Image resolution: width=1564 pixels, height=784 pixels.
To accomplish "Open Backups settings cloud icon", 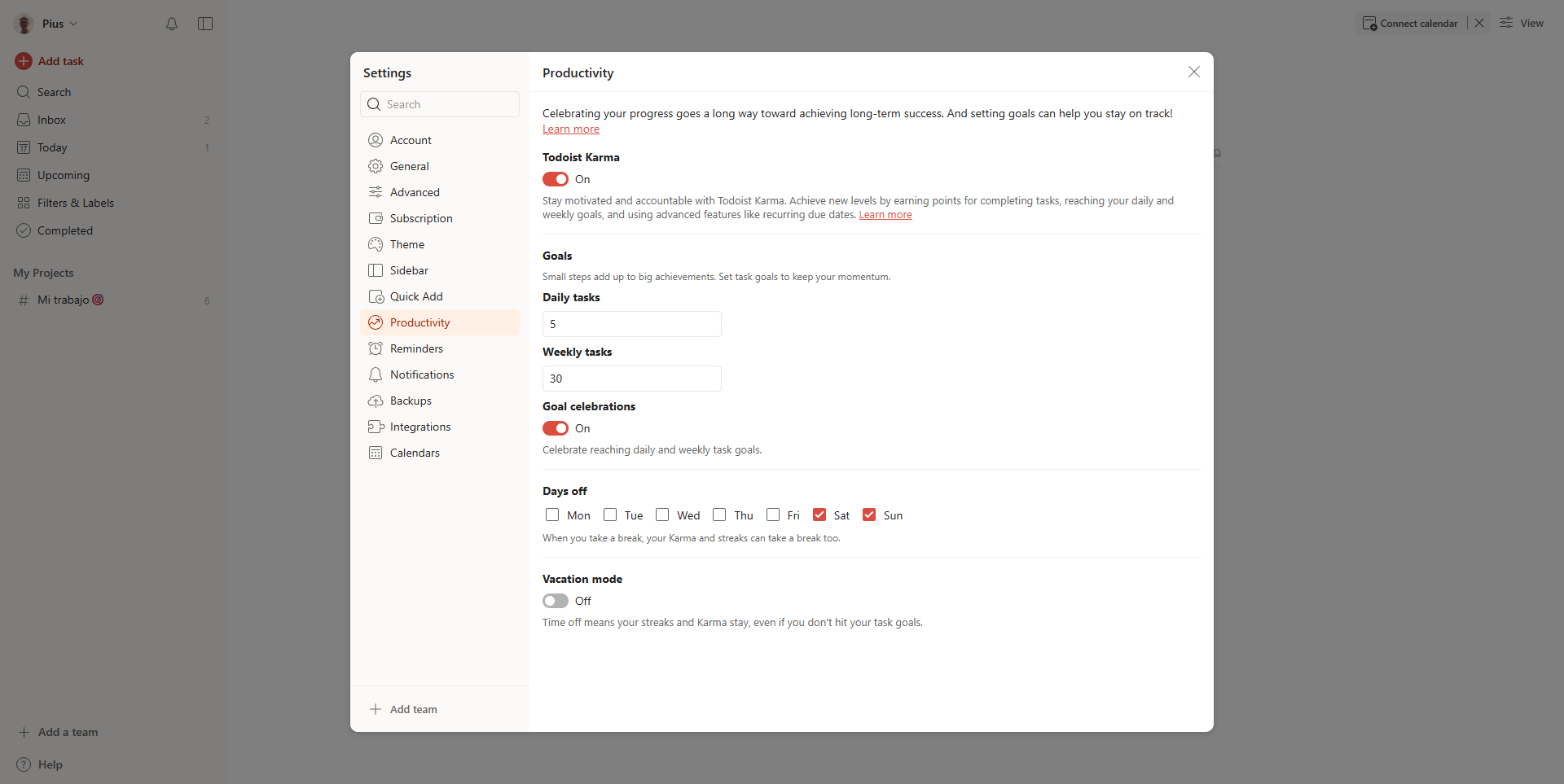I will (376, 401).
